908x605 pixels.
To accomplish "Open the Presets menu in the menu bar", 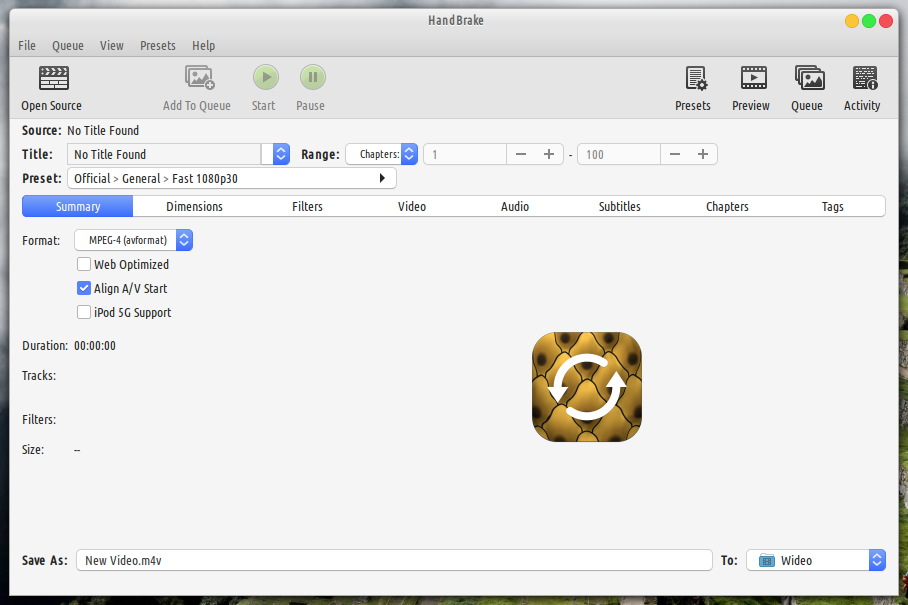I will [x=158, y=45].
